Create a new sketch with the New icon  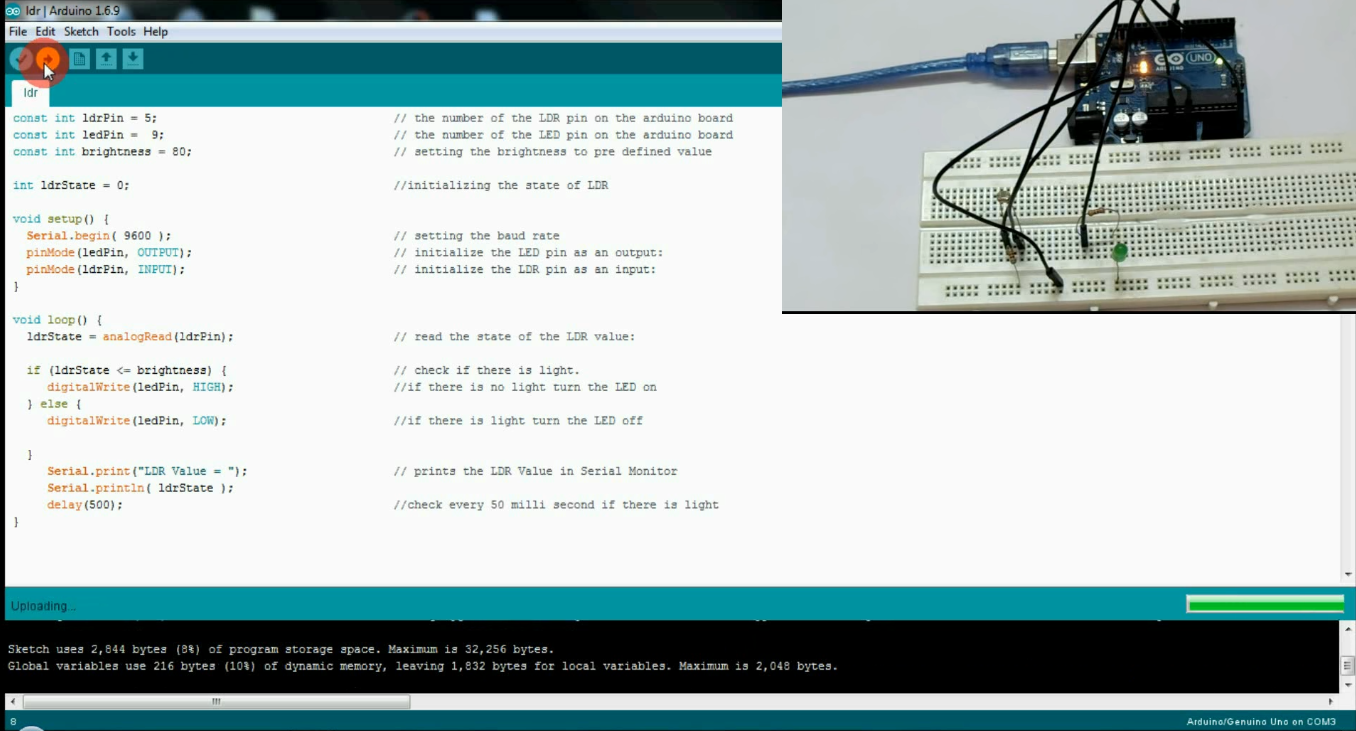pyautogui.click(x=77, y=58)
